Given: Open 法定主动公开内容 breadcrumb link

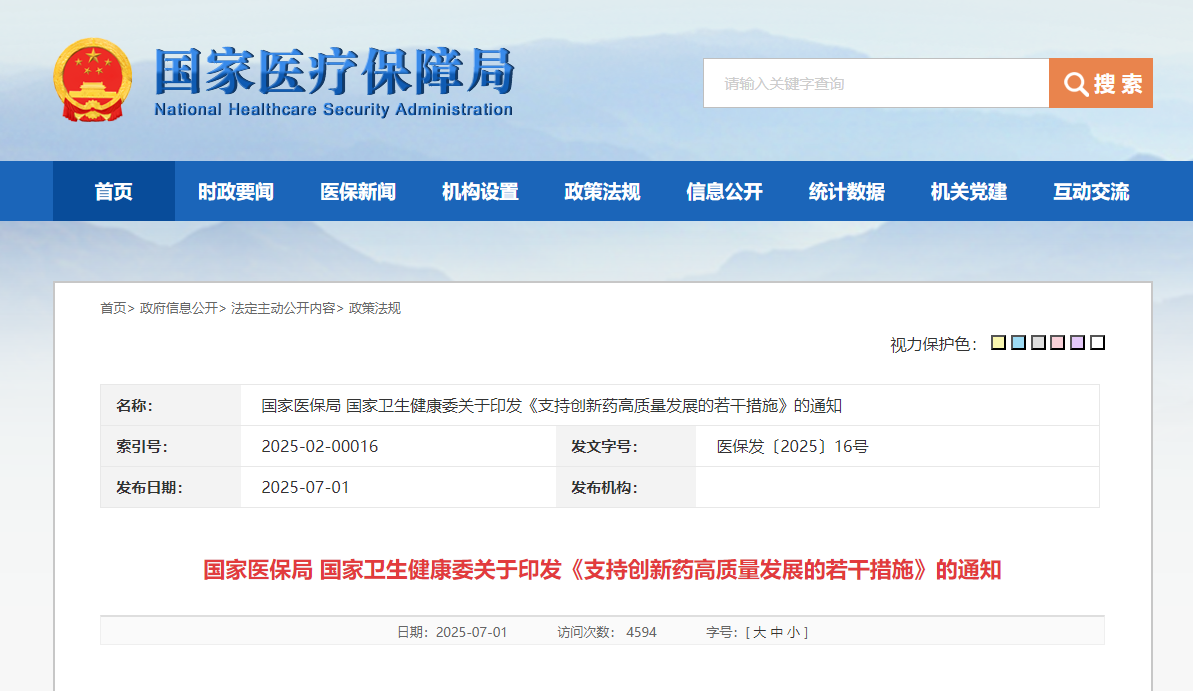Looking at the screenshot, I should point(283,308).
